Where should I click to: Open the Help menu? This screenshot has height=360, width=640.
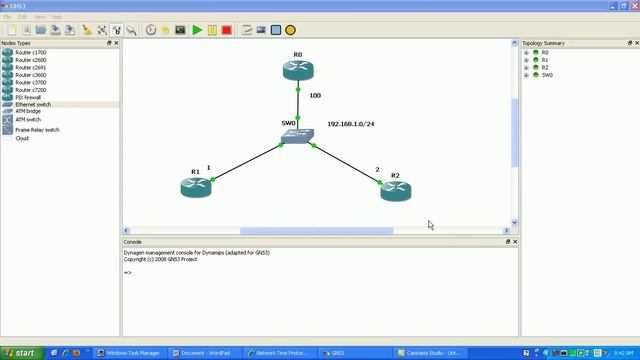(x=57, y=17)
